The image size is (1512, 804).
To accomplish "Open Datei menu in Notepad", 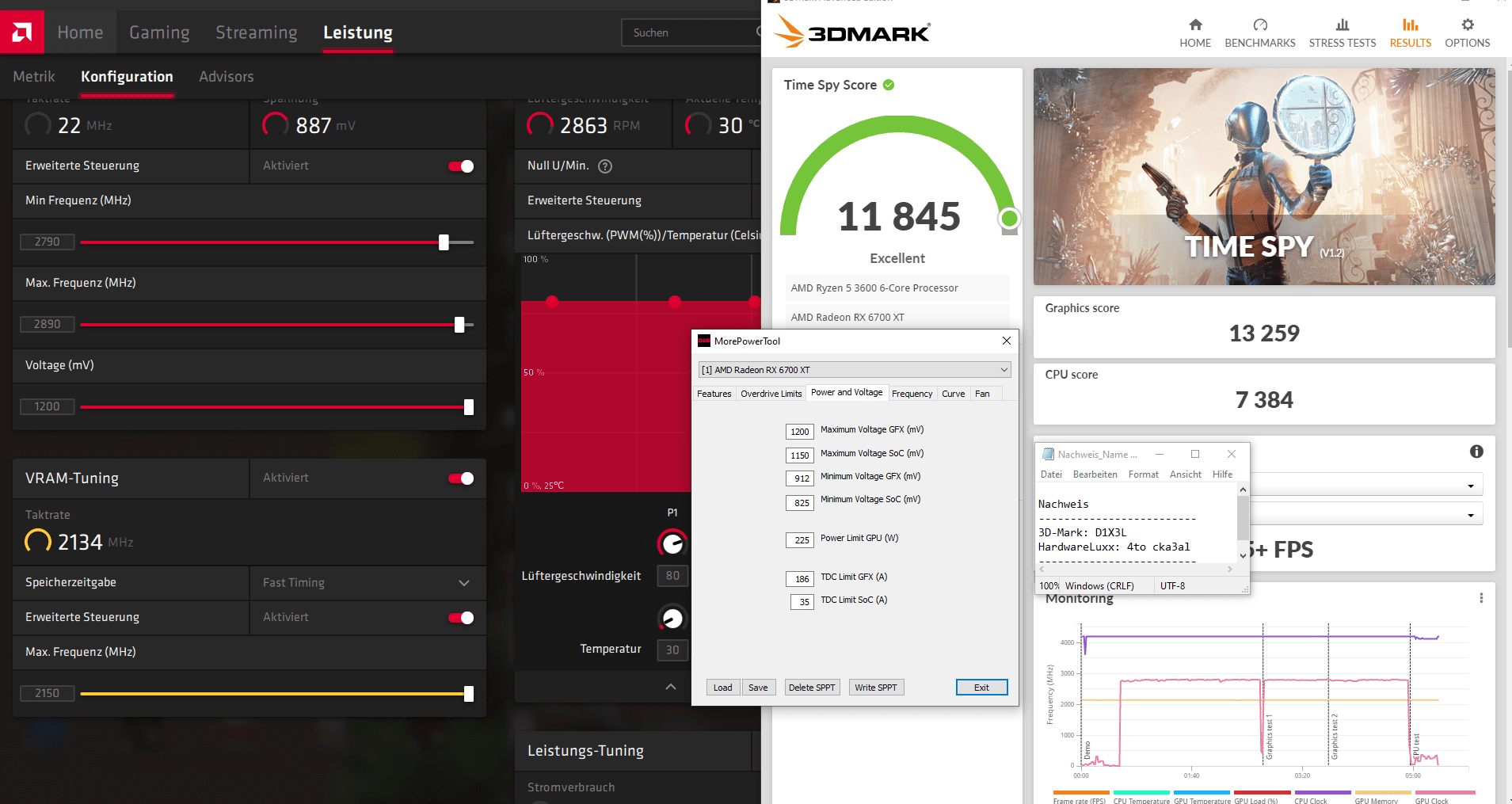I will coord(1051,474).
